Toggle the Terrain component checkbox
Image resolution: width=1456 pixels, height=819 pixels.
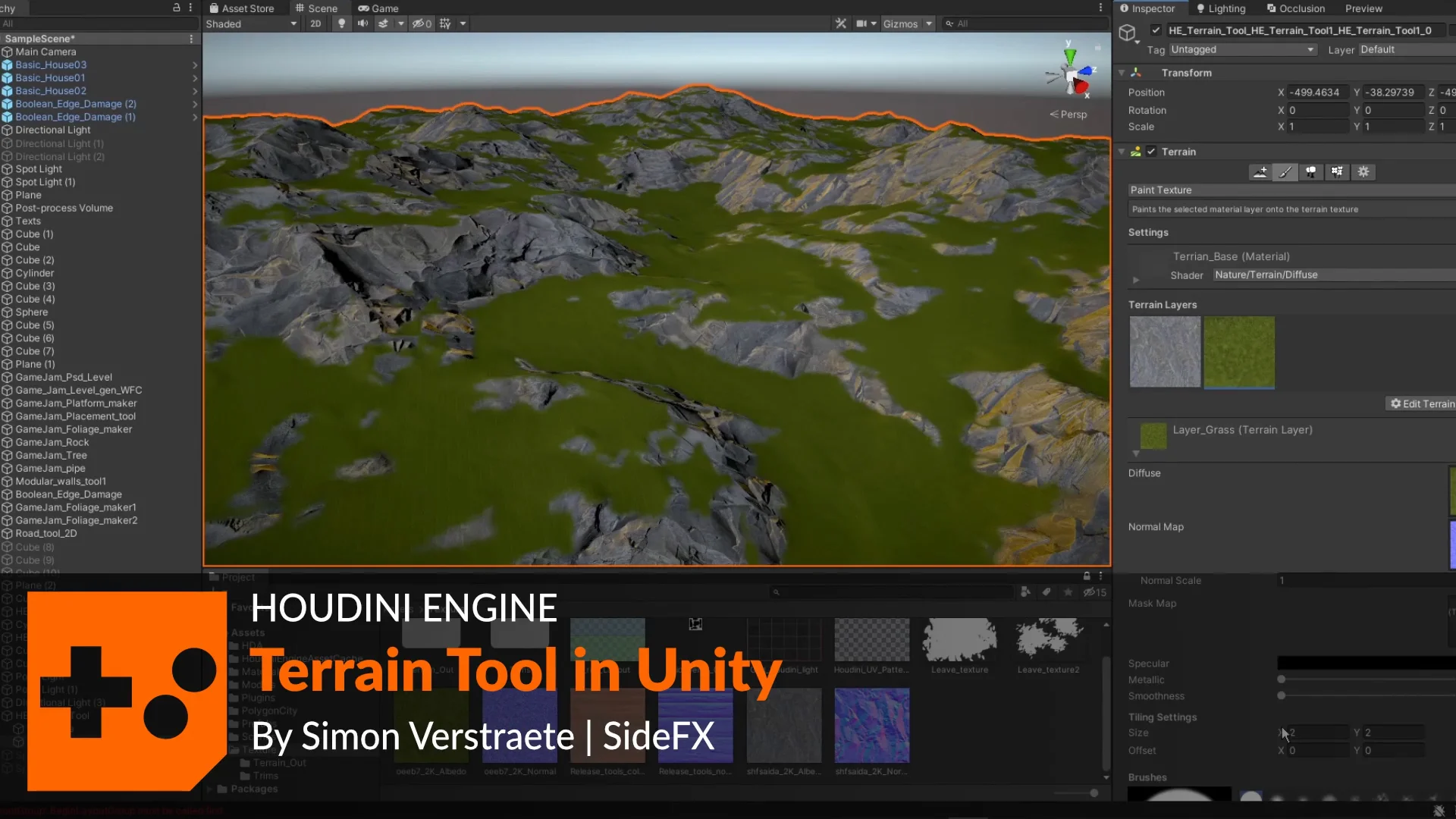point(1151,152)
